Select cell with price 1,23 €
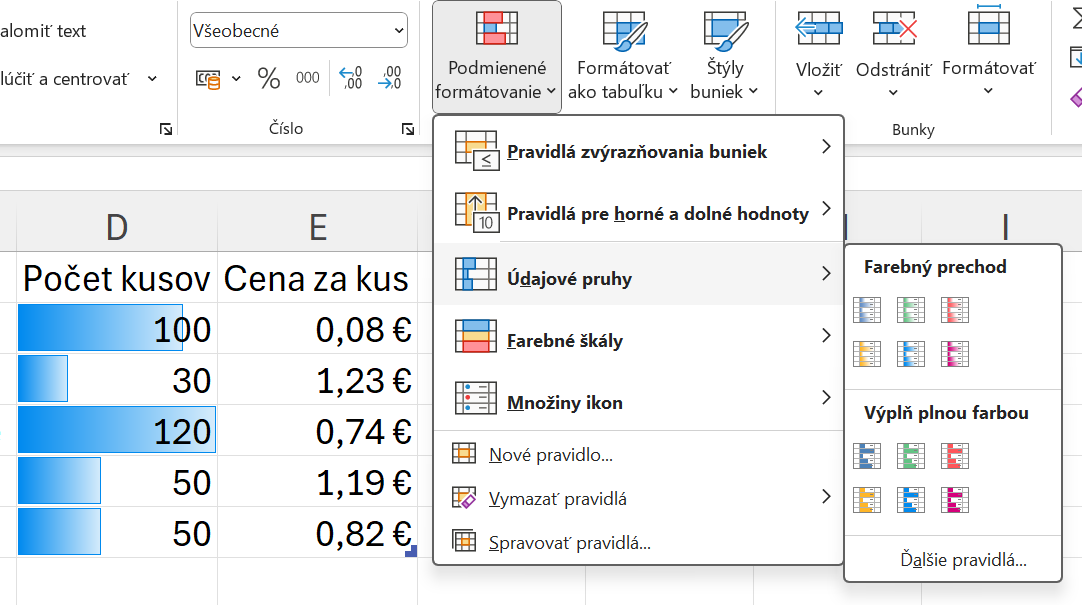This screenshot has height=605, width=1082. (317, 379)
